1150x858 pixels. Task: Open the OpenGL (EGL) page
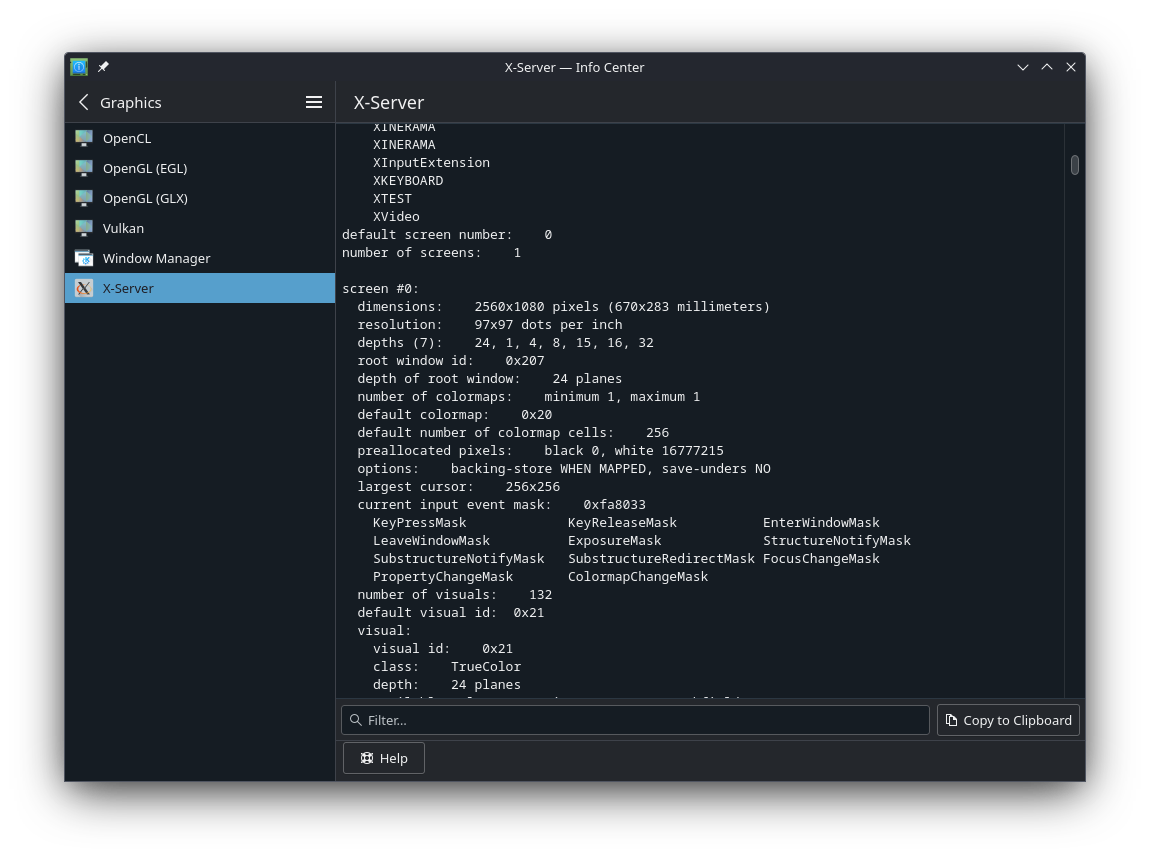point(199,168)
